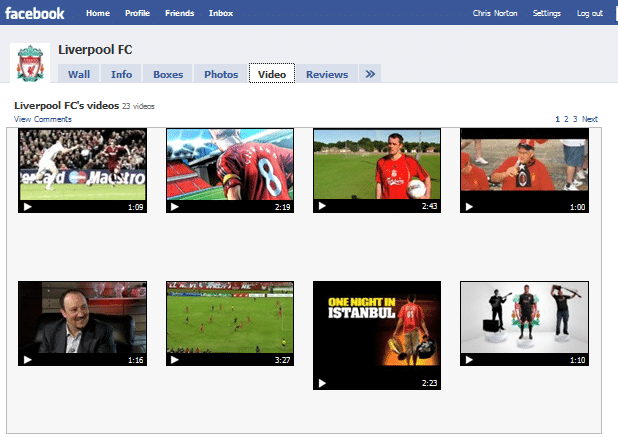Image resolution: width=618 pixels, height=437 pixels.
Task: Expand more tabs with double chevron
Action: click(x=370, y=74)
